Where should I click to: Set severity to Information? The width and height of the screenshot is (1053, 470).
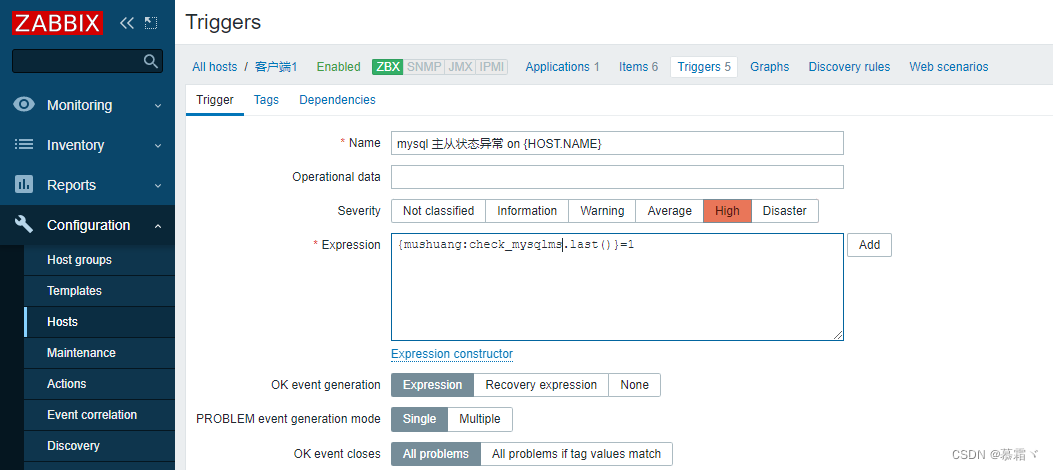point(526,211)
